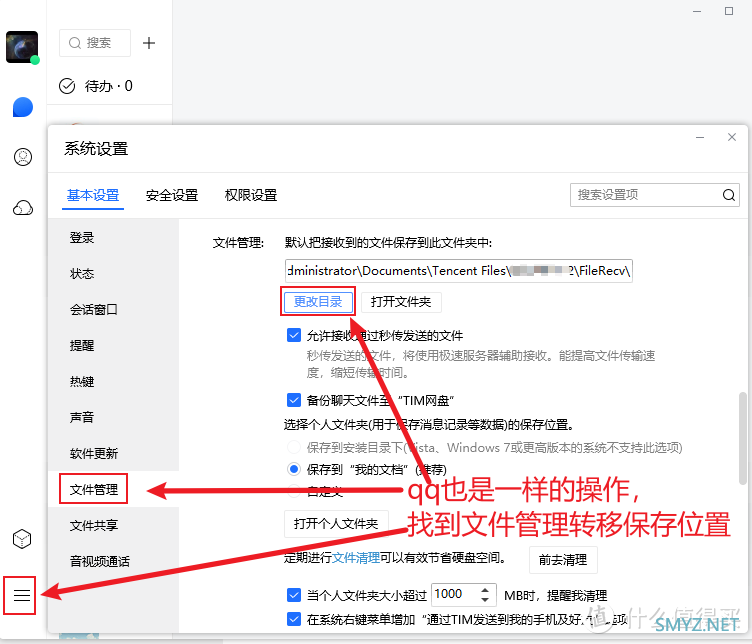Open the blue messages chat icon

(x=23, y=107)
